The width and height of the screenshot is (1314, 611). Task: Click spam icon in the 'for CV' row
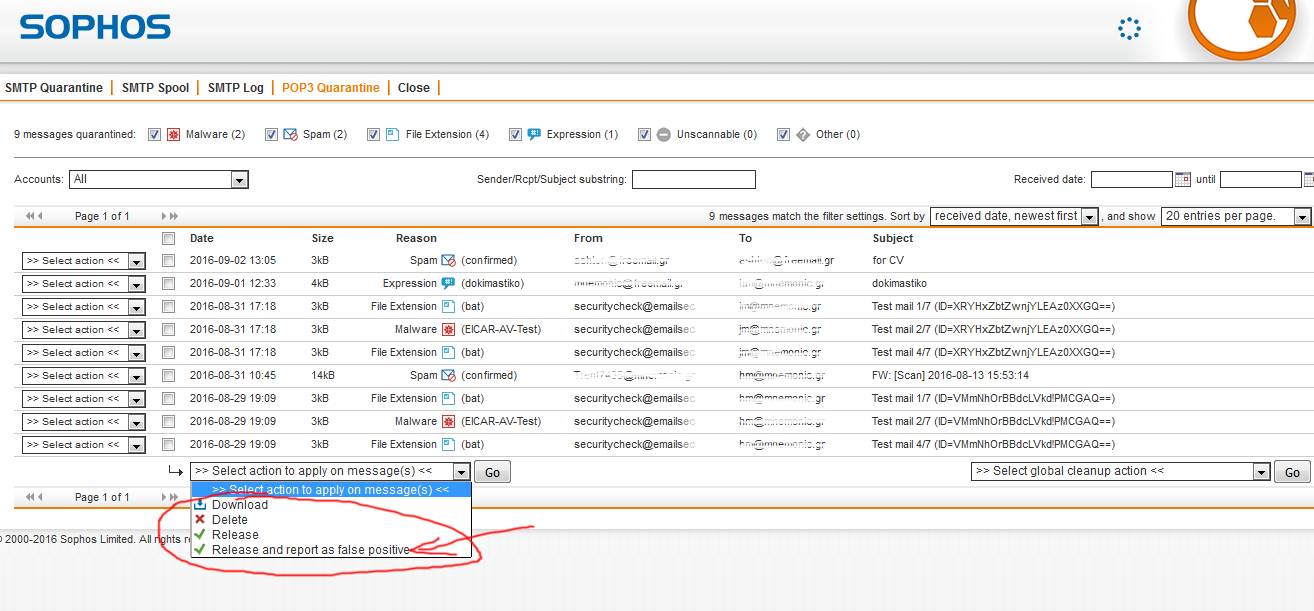point(448,260)
